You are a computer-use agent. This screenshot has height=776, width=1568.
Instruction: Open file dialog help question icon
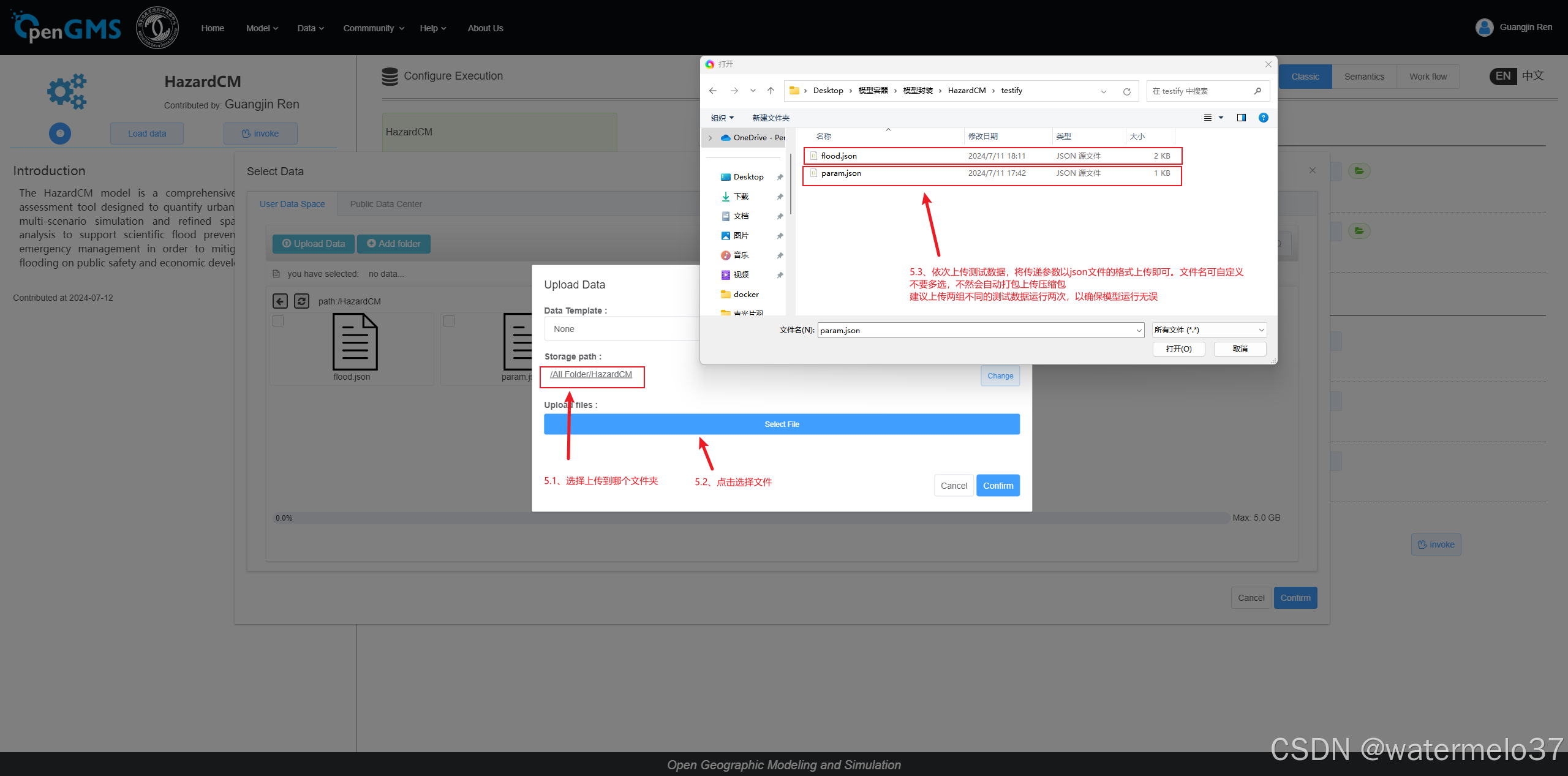coord(1263,118)
